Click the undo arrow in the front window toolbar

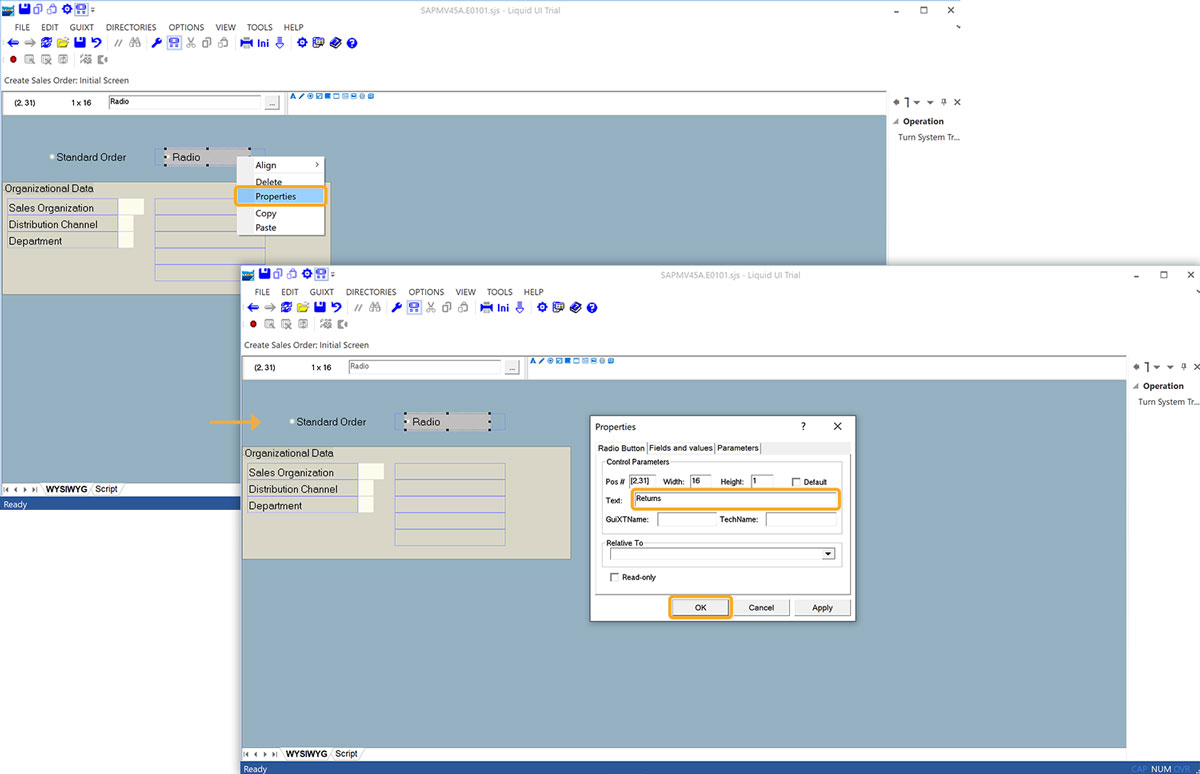(x=335, y=308)
